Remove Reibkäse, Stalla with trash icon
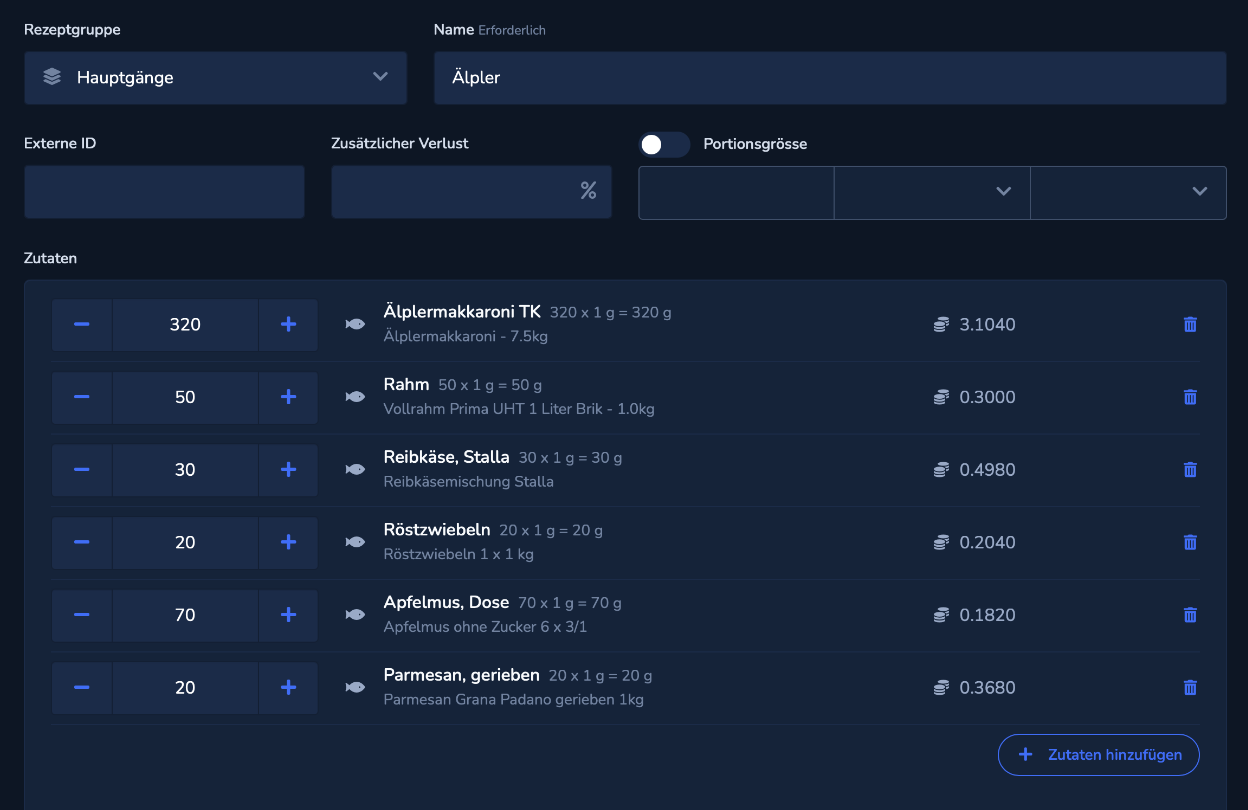 (1190, 470)
